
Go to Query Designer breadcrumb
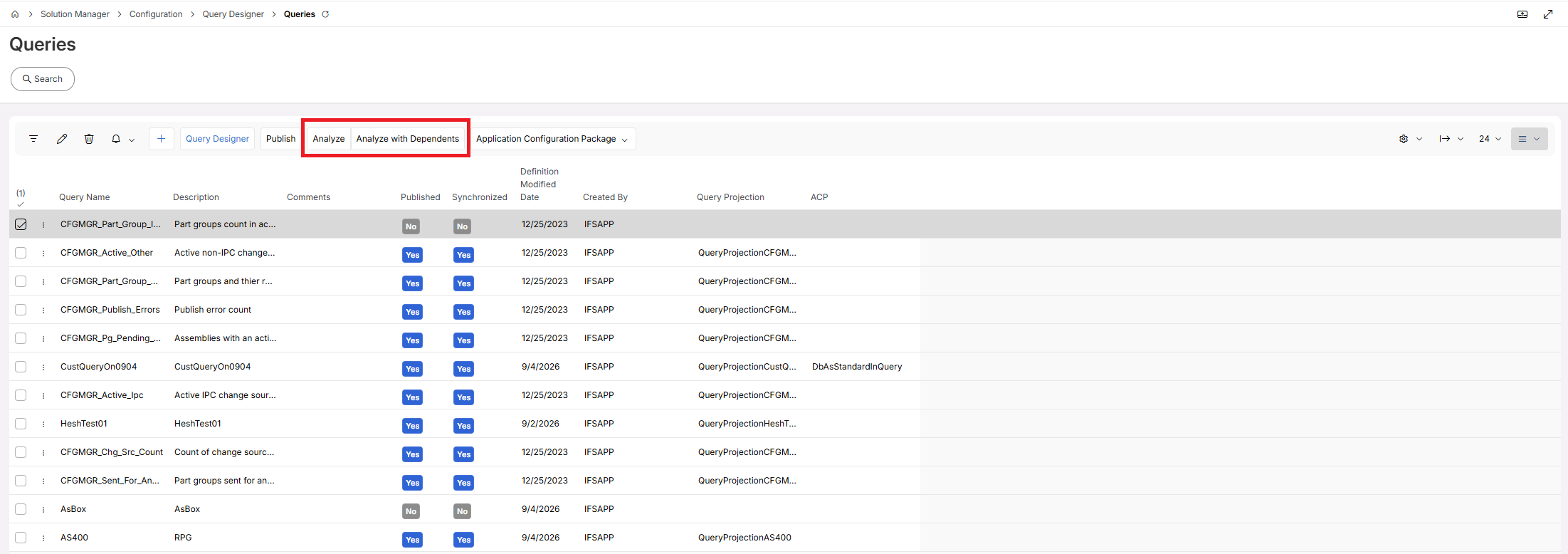coord(233,14)
